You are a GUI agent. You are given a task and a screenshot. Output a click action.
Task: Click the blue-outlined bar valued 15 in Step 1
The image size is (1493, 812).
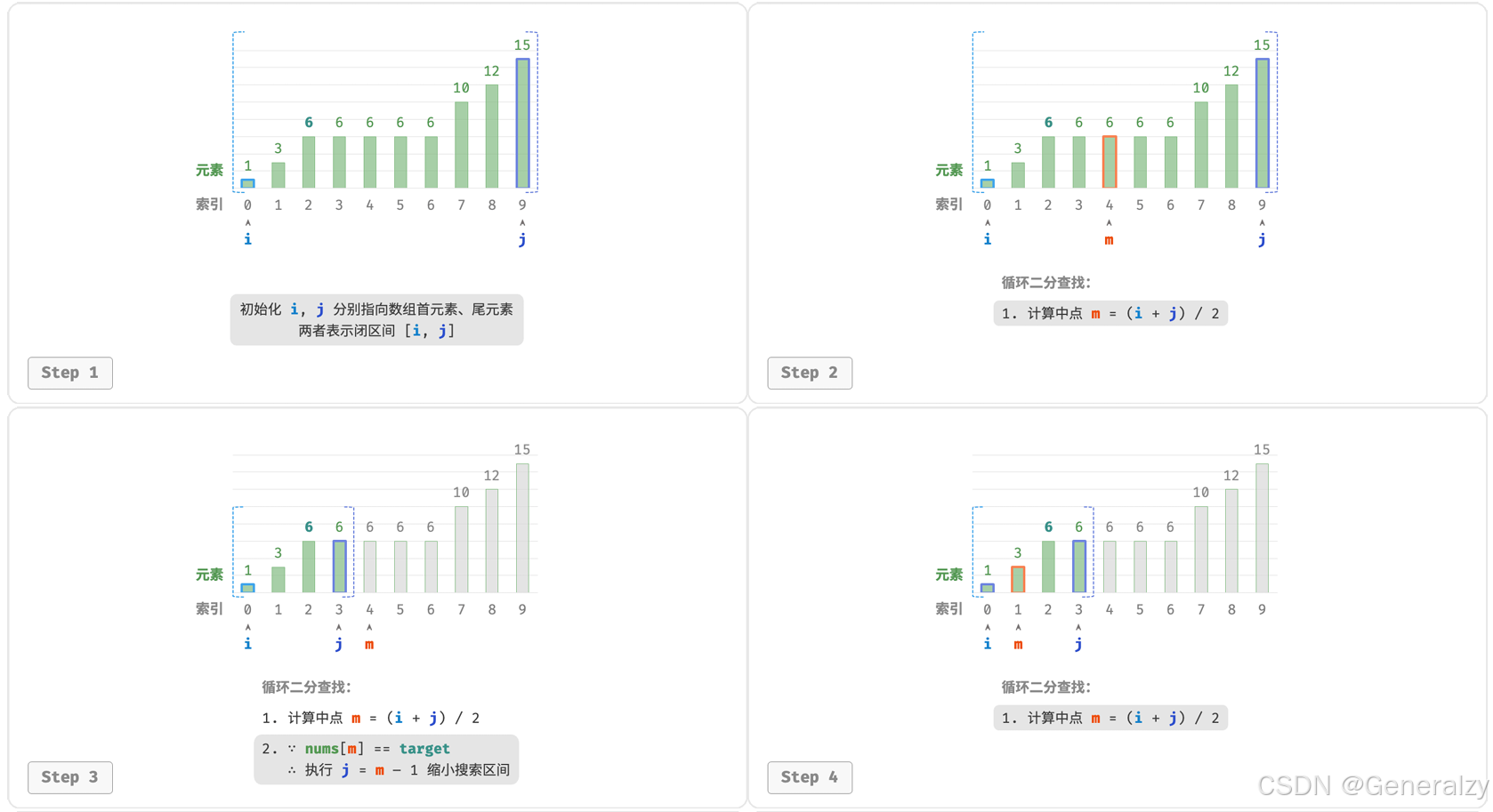click(x=523, y=124)
